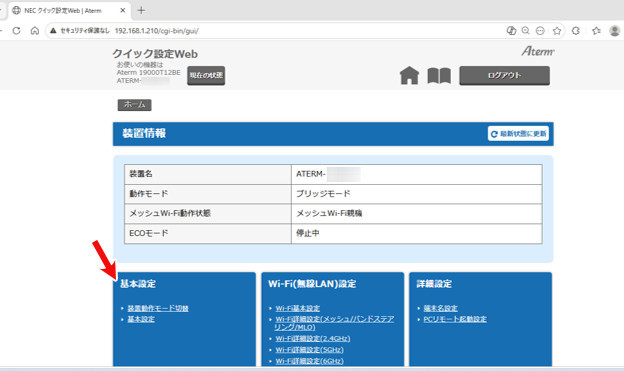Click the 詳細設定 panel heading
The image size is (624, 371).
tap(434, 284)
